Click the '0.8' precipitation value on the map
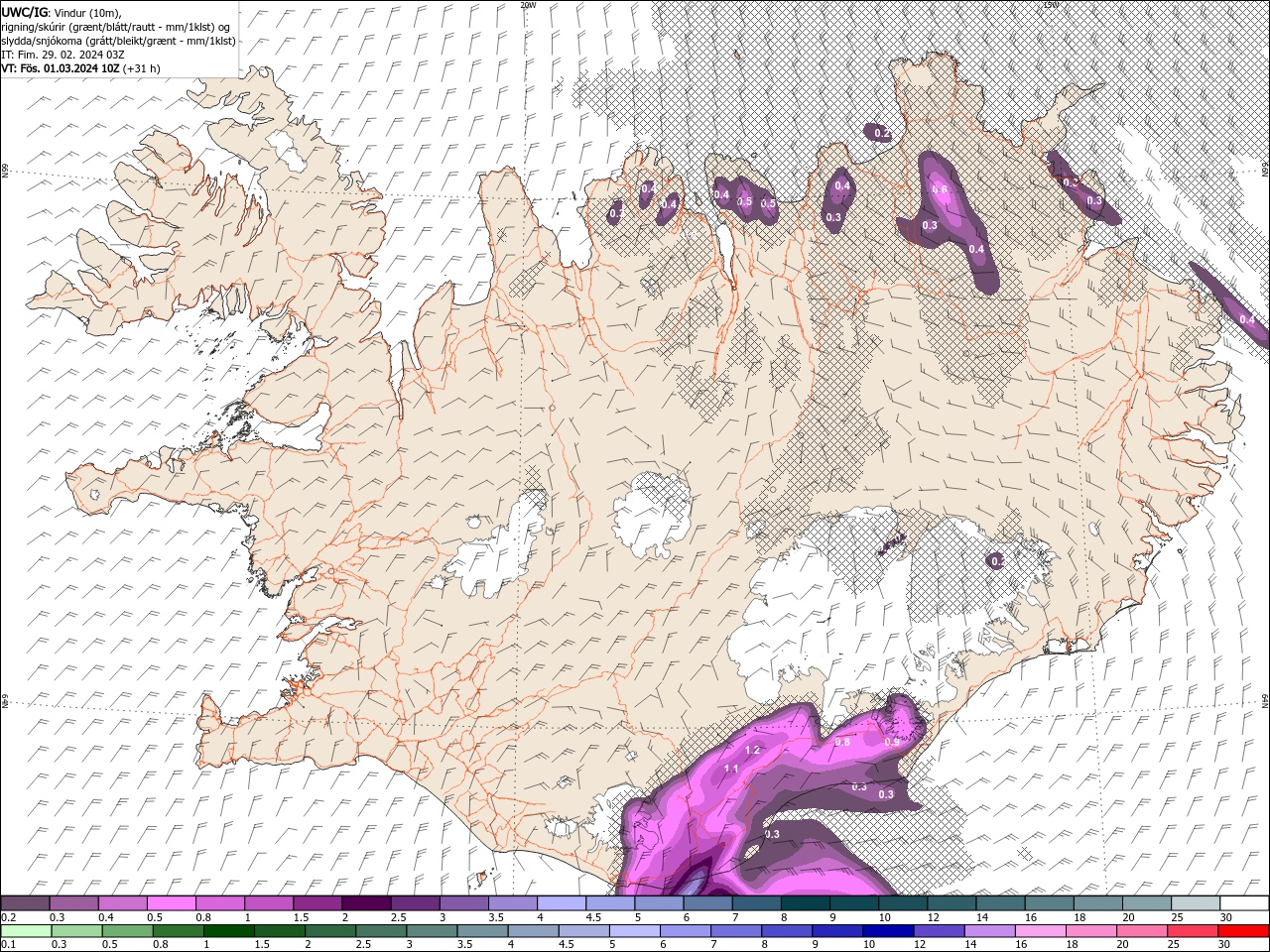 pyautogui.click(x=842, y=742)
